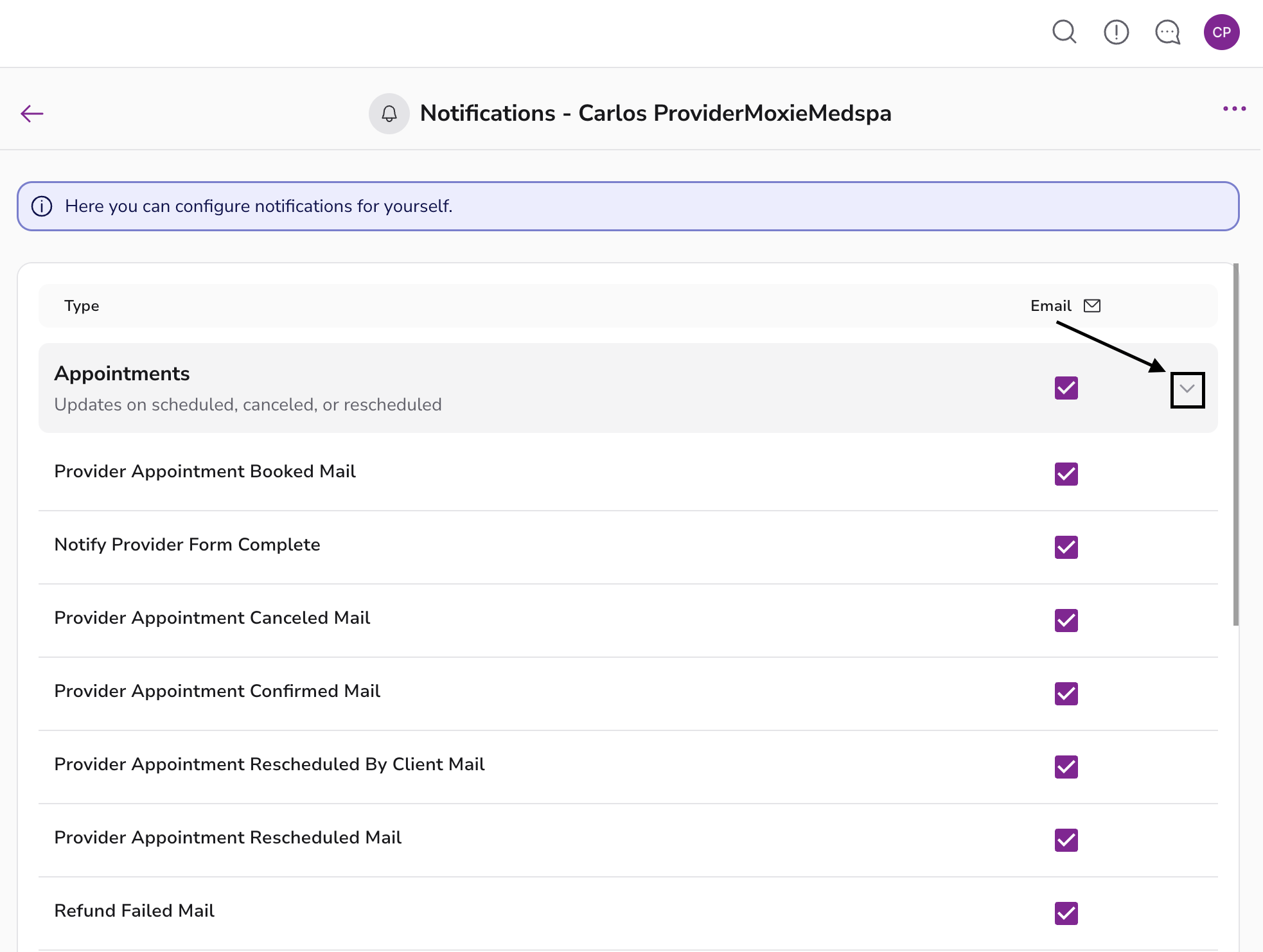Click the search magnifier icon
The height and width of the screenshot is (952, 1263).
1064,31
